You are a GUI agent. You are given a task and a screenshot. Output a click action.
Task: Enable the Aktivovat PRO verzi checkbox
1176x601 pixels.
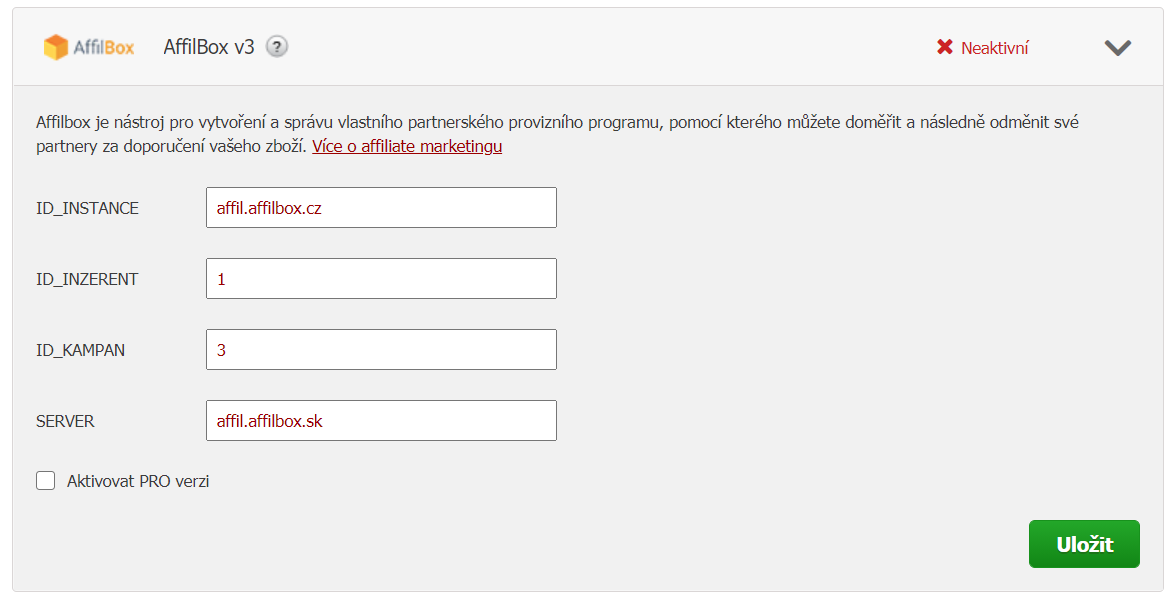[46, 481]
